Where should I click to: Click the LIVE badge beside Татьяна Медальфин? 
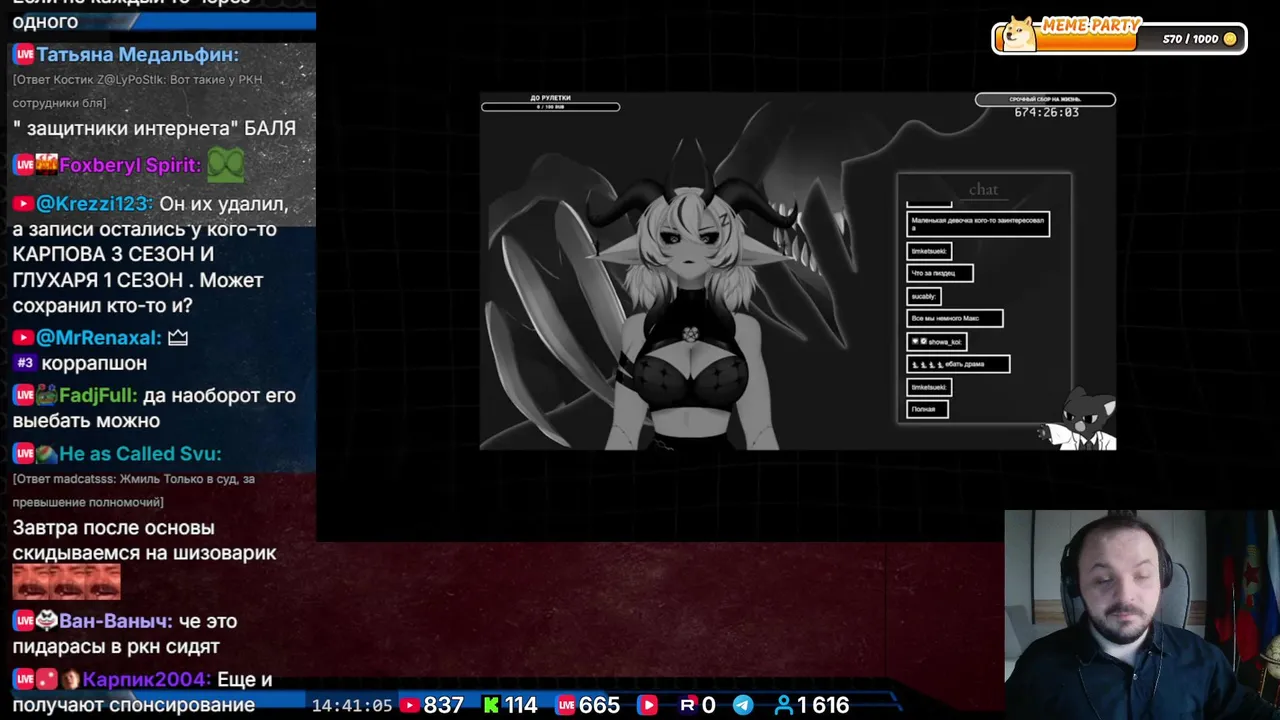24,55
